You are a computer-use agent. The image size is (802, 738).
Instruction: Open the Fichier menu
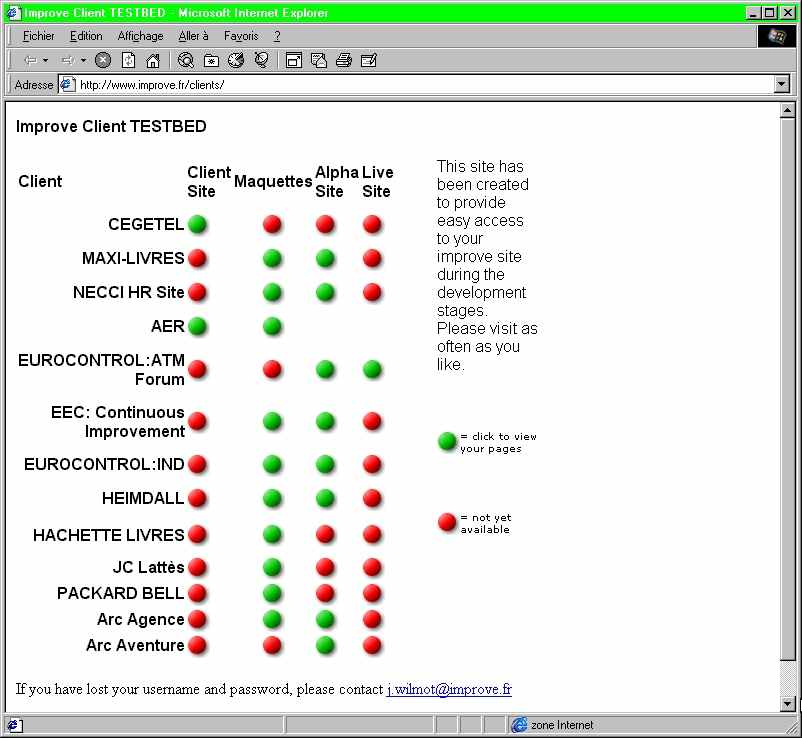pyautogui.click(x=39, y=36)
